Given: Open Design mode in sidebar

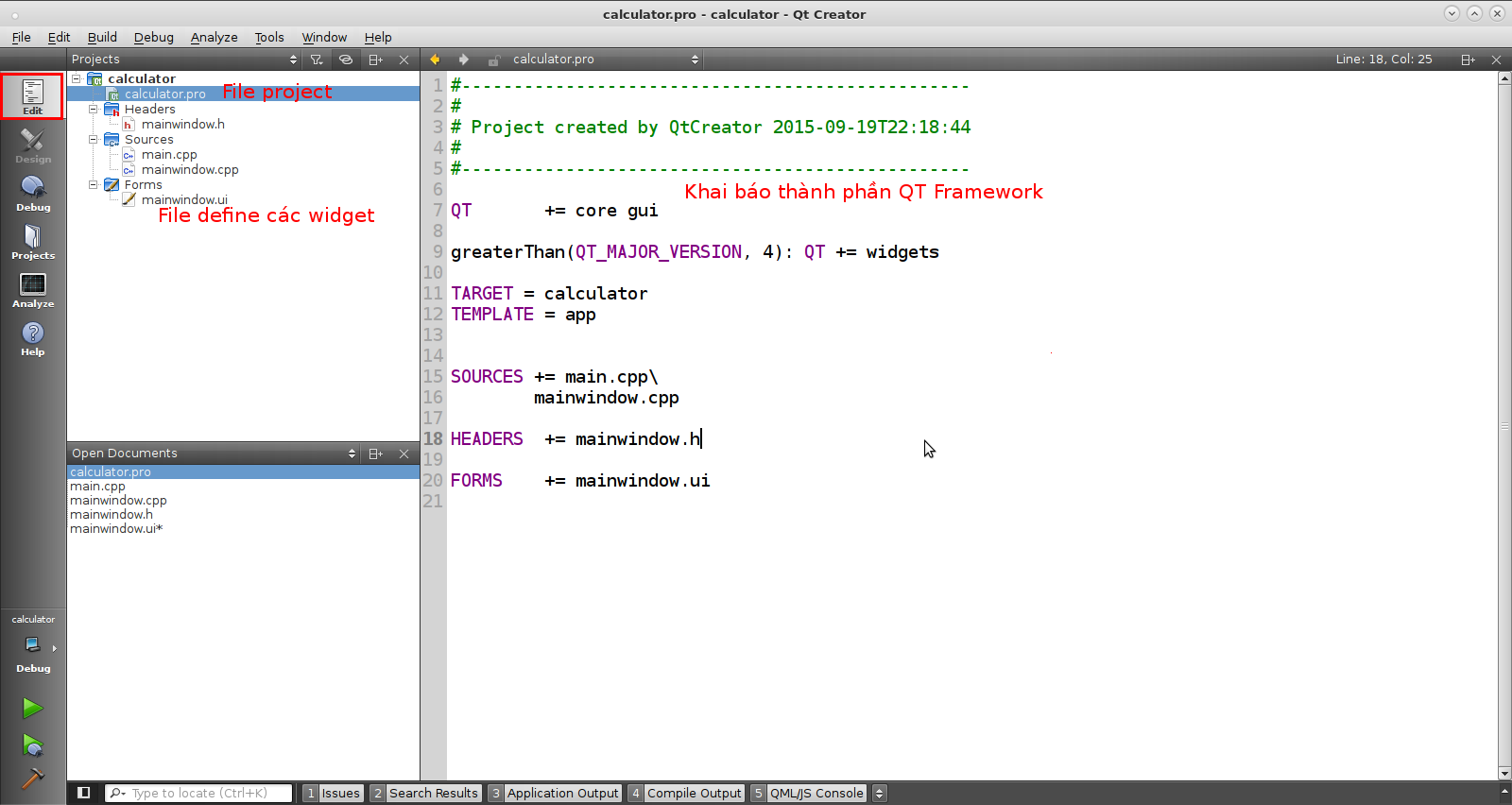Looking at the screenshot, I should (33, 145).
